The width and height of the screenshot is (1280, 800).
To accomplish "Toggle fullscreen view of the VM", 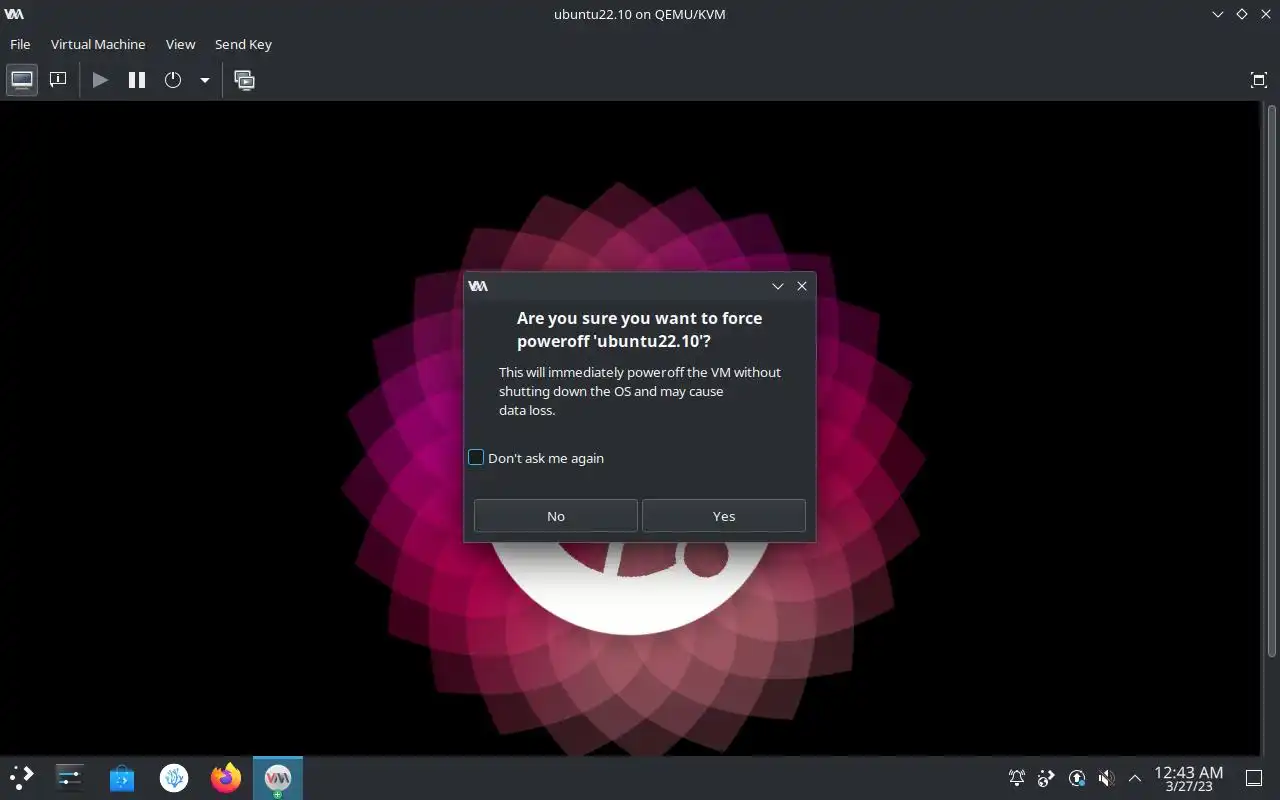I will pos(1259,80).
